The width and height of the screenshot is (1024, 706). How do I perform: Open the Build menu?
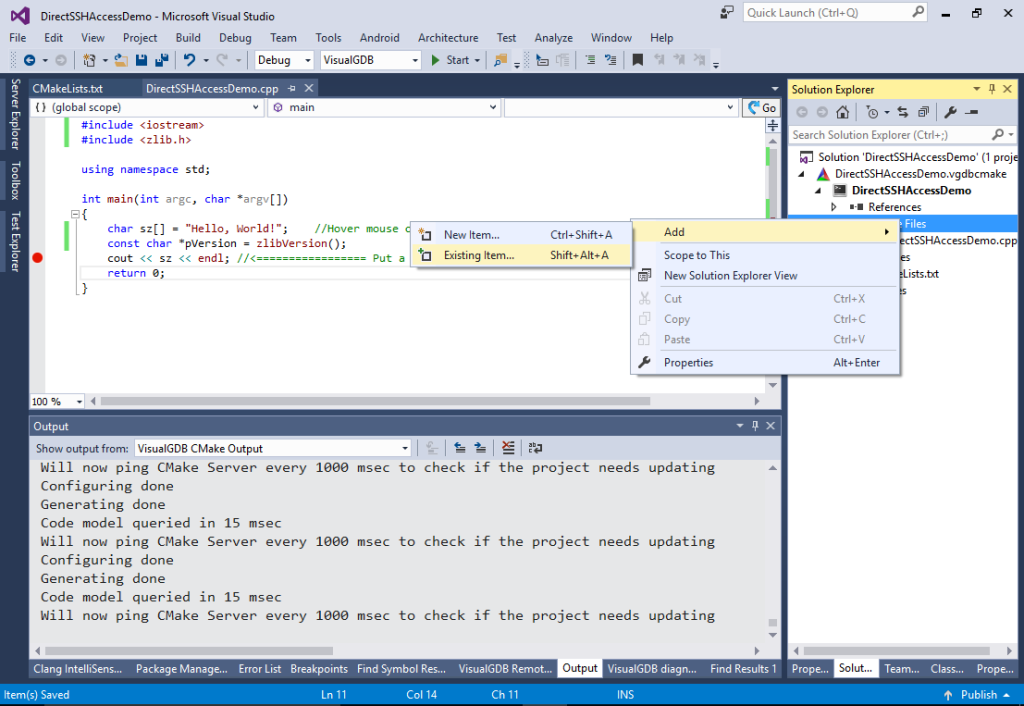pyautogui.click(x=187, y=37)
